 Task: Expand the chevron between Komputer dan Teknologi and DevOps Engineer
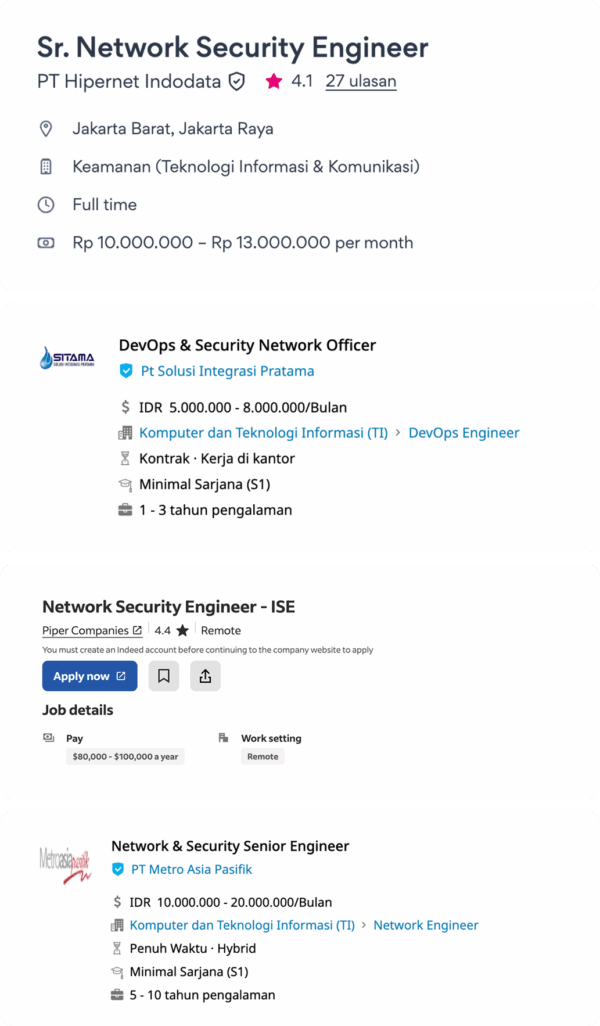point(400,432)
